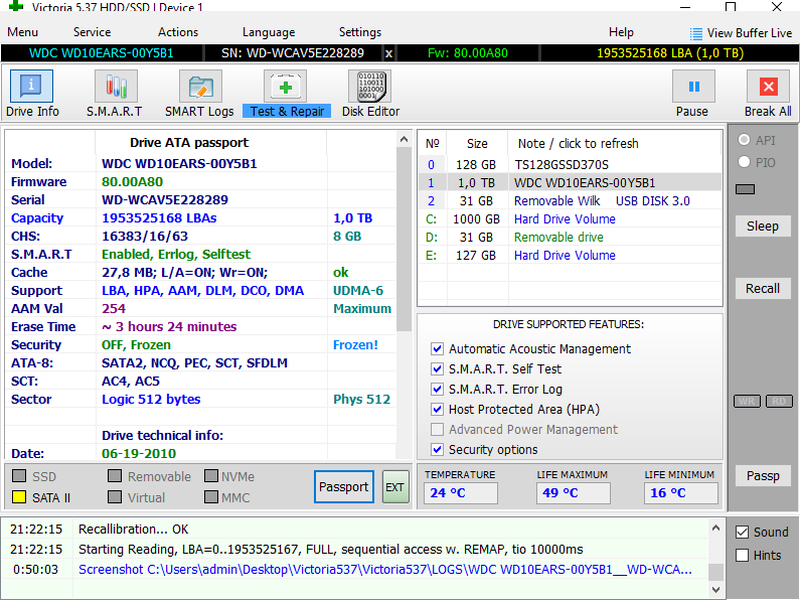Select the PIO radio button

point(744,162)
